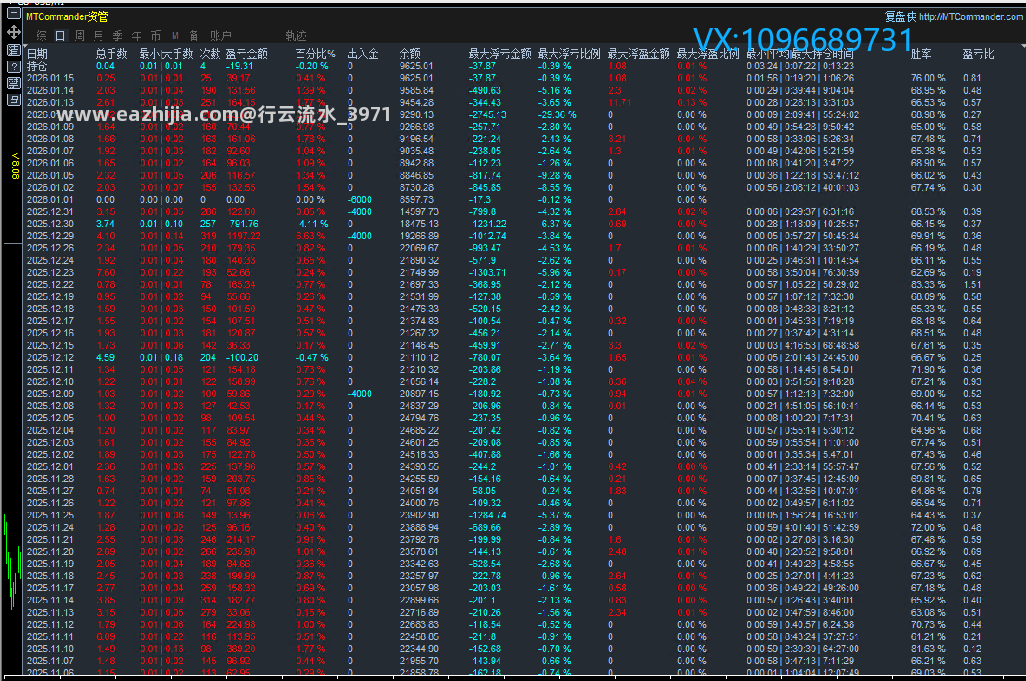Open the 年 yearly tab

[x=136, y=35]
